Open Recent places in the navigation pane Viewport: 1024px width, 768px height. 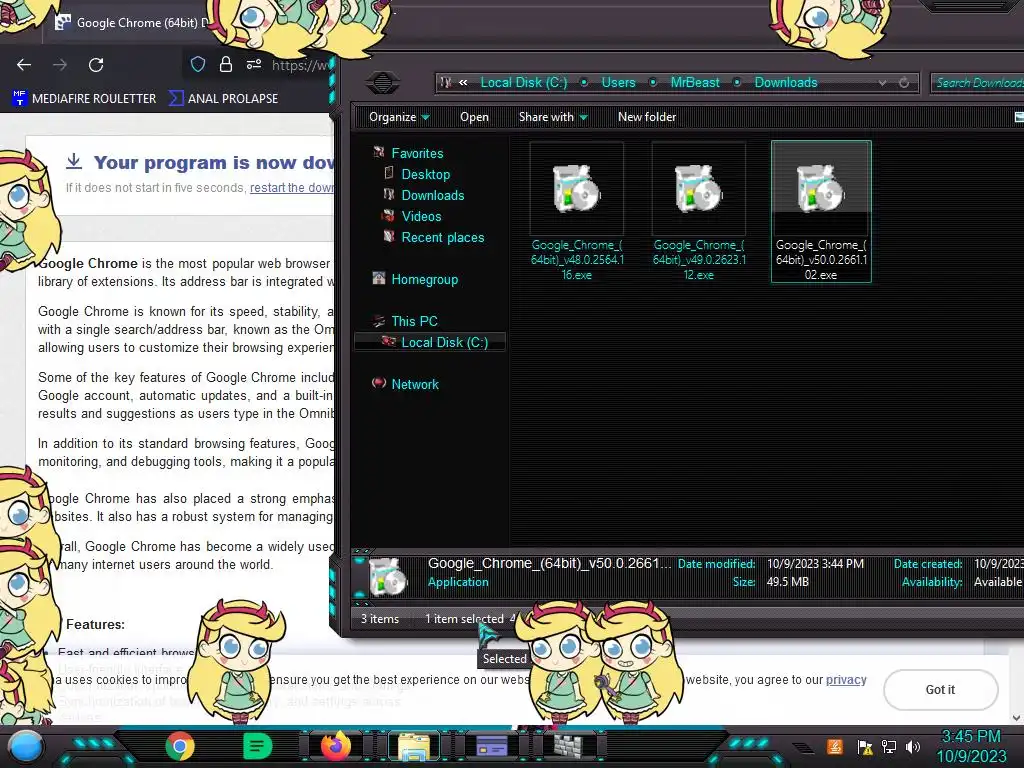click(442, 238)
